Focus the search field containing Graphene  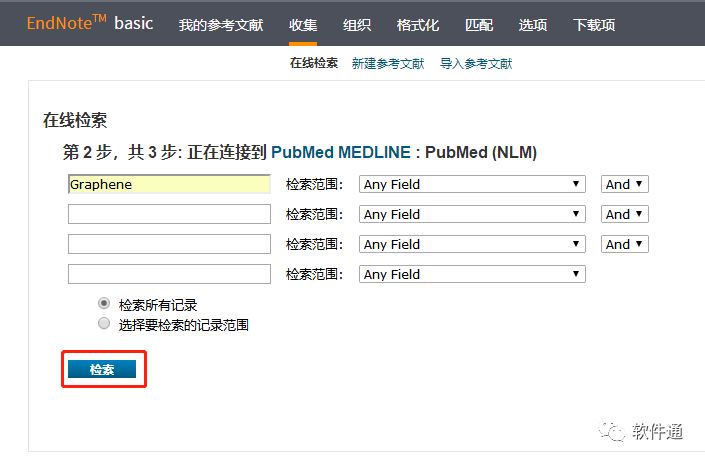(x=170, y=184)
